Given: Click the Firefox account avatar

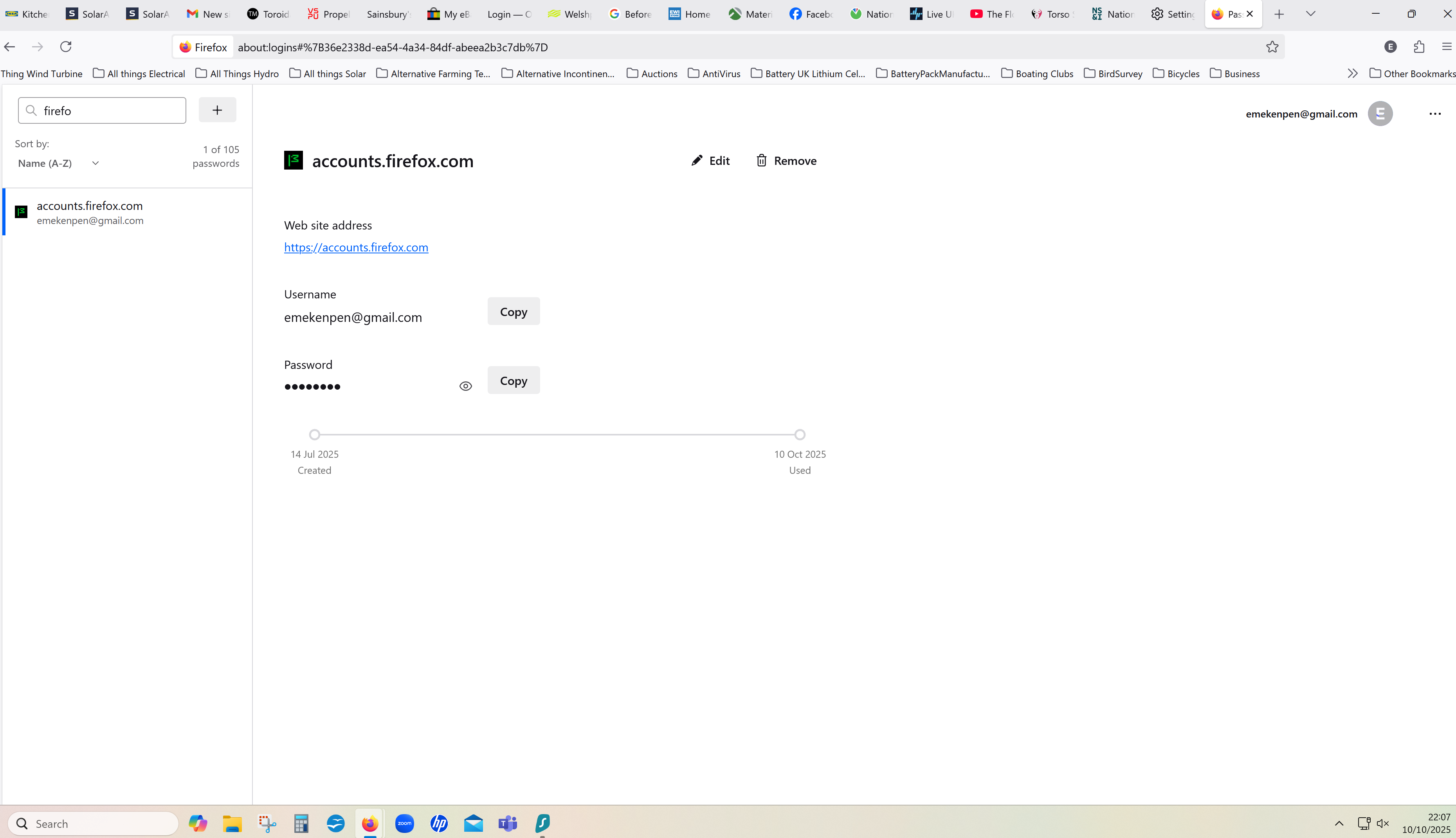Looking at the screenshot, I should 1380,114.
